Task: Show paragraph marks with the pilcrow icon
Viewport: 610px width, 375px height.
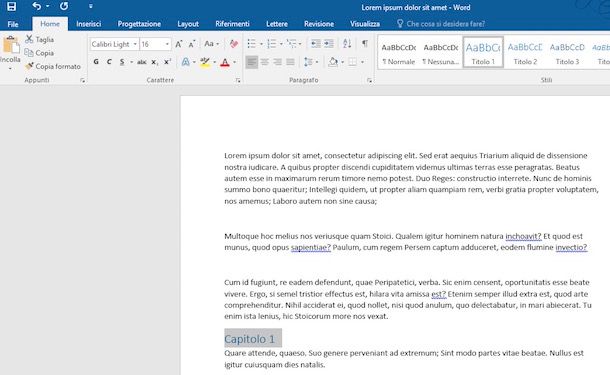Action: 365,44
